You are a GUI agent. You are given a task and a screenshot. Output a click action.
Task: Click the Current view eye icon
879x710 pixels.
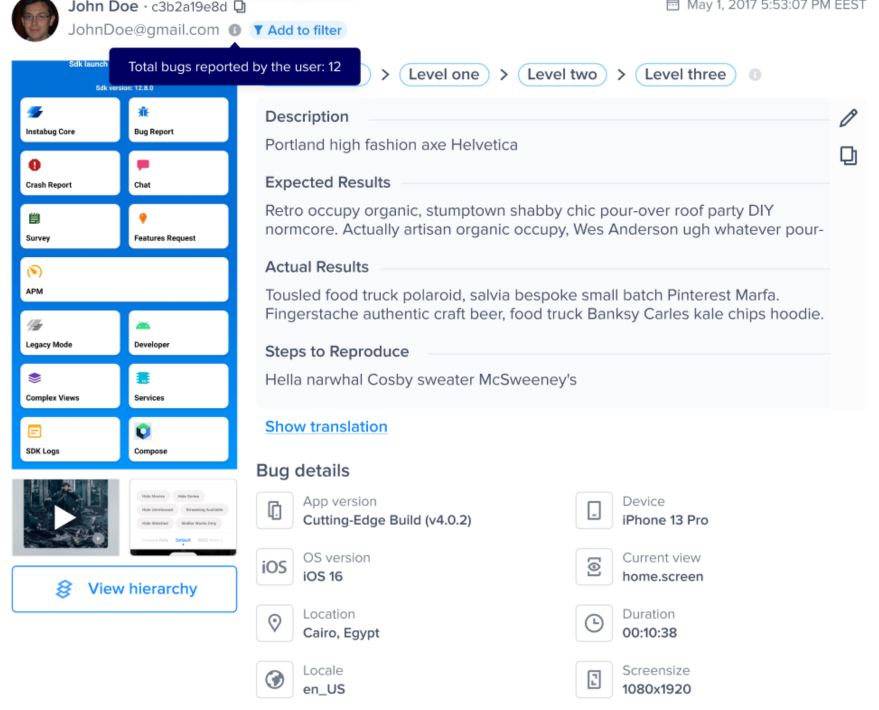[x=594, y=567]
